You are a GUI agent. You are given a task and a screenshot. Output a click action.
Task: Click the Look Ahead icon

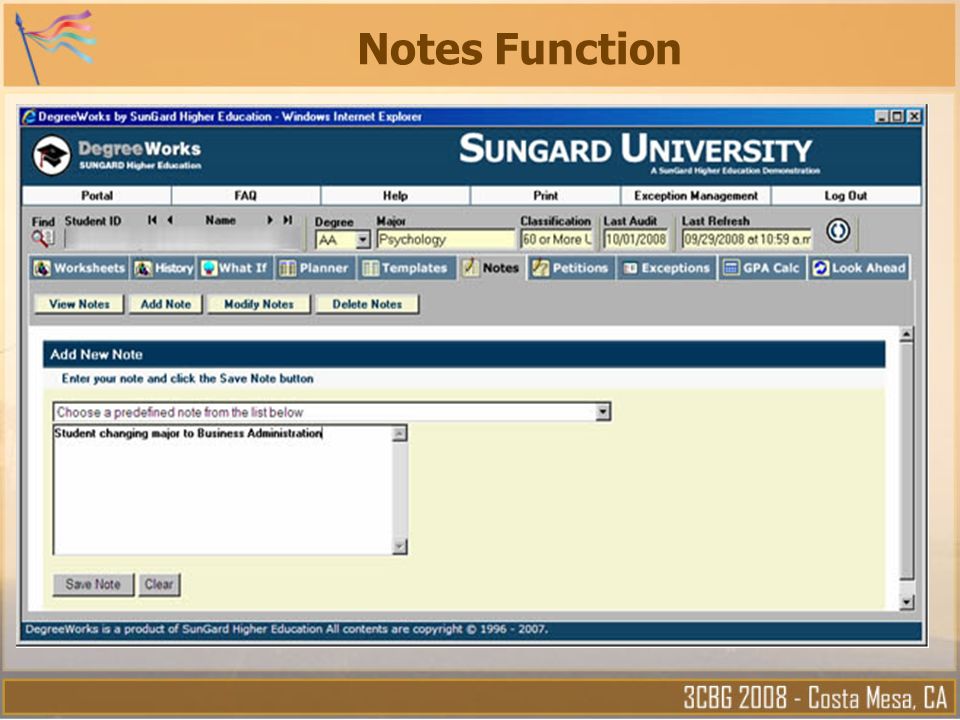(x=820, y=268)
